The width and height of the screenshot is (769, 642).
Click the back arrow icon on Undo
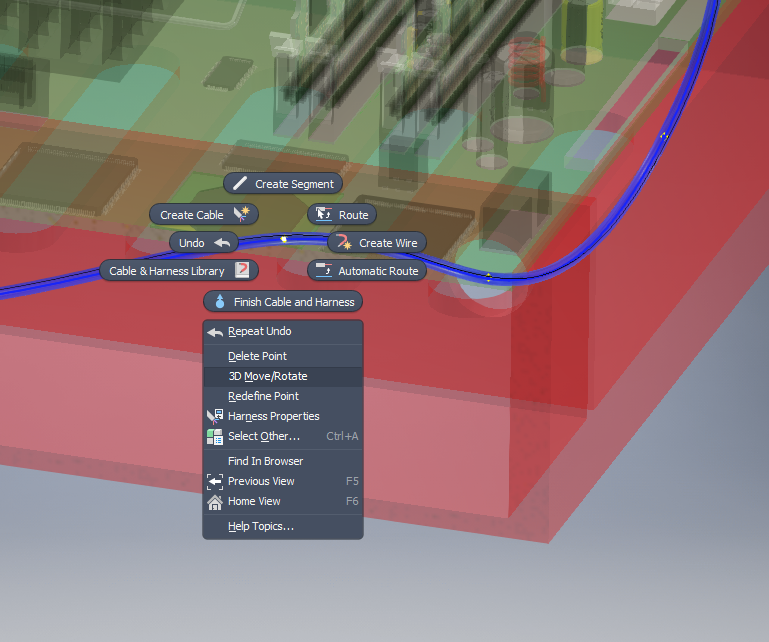click(x=222, y=243)
